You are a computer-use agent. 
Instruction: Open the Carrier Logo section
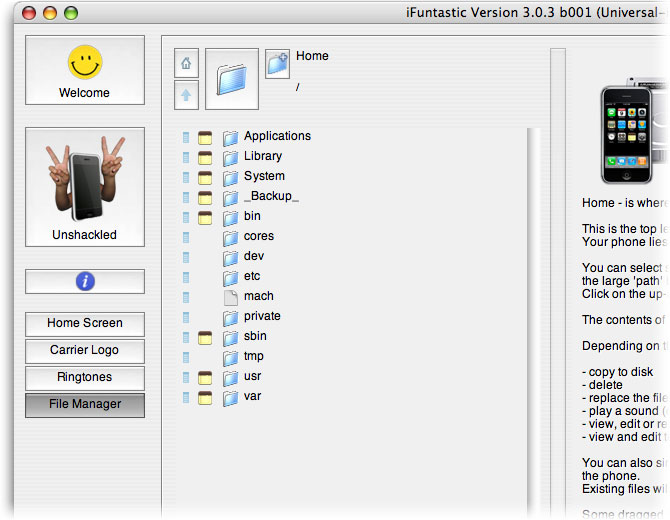click(85, 351)
